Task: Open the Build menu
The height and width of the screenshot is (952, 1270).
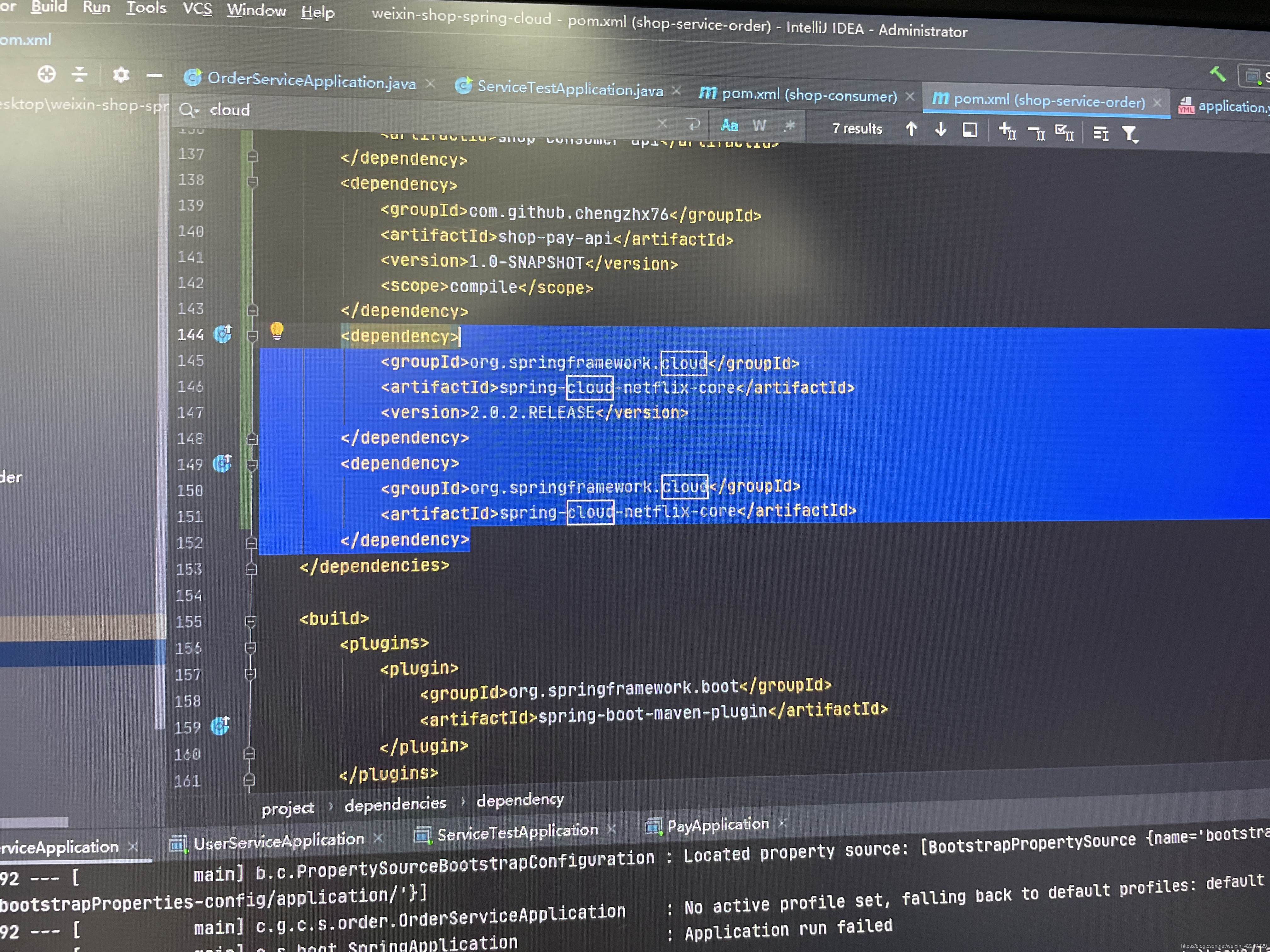Action: tap(49, 6)
